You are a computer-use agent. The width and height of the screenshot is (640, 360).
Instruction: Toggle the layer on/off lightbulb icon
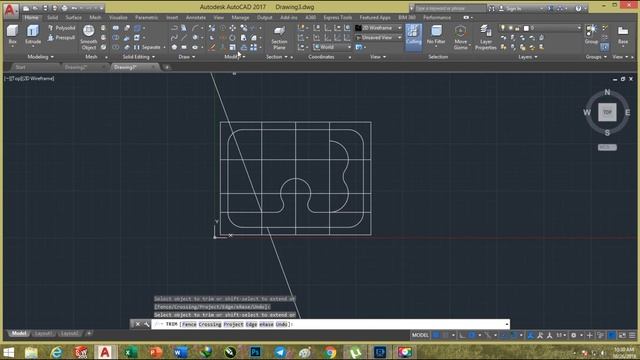503,28
